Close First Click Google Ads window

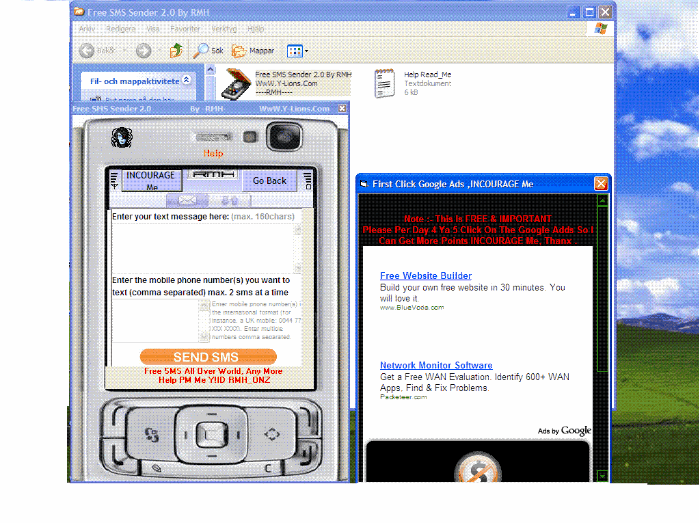(600, 184)
